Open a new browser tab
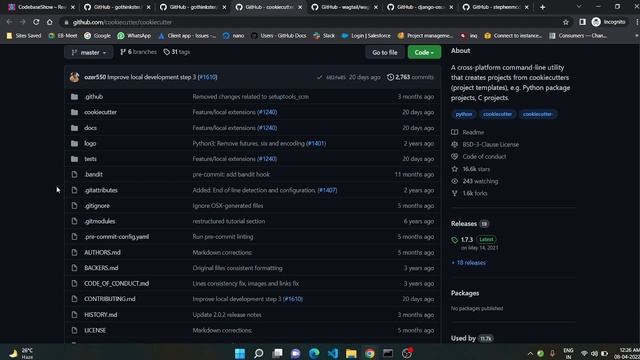 click(x=542, y=7)
